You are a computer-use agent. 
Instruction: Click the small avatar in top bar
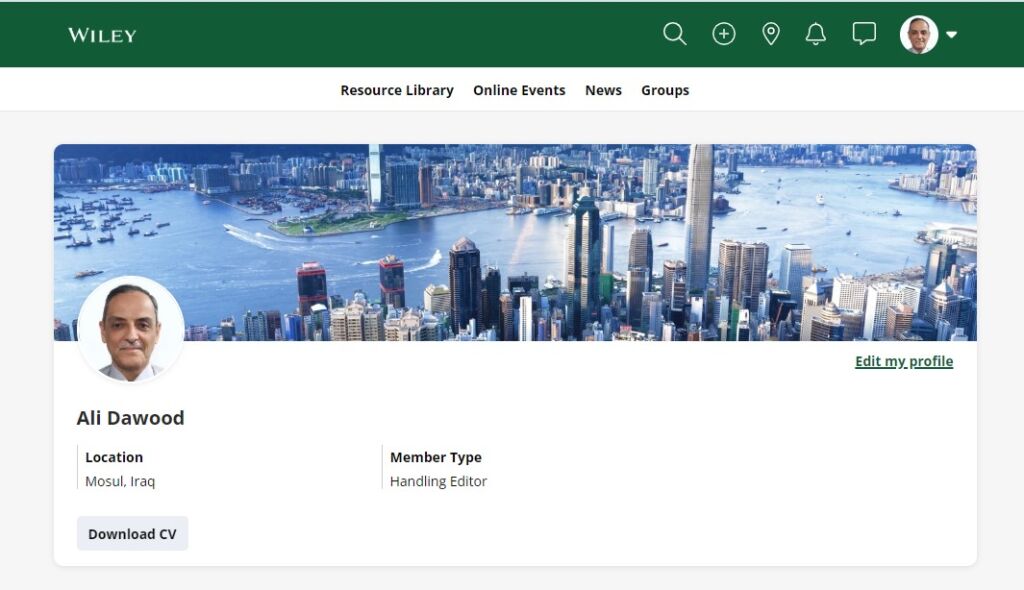click(x=918, y=34)
